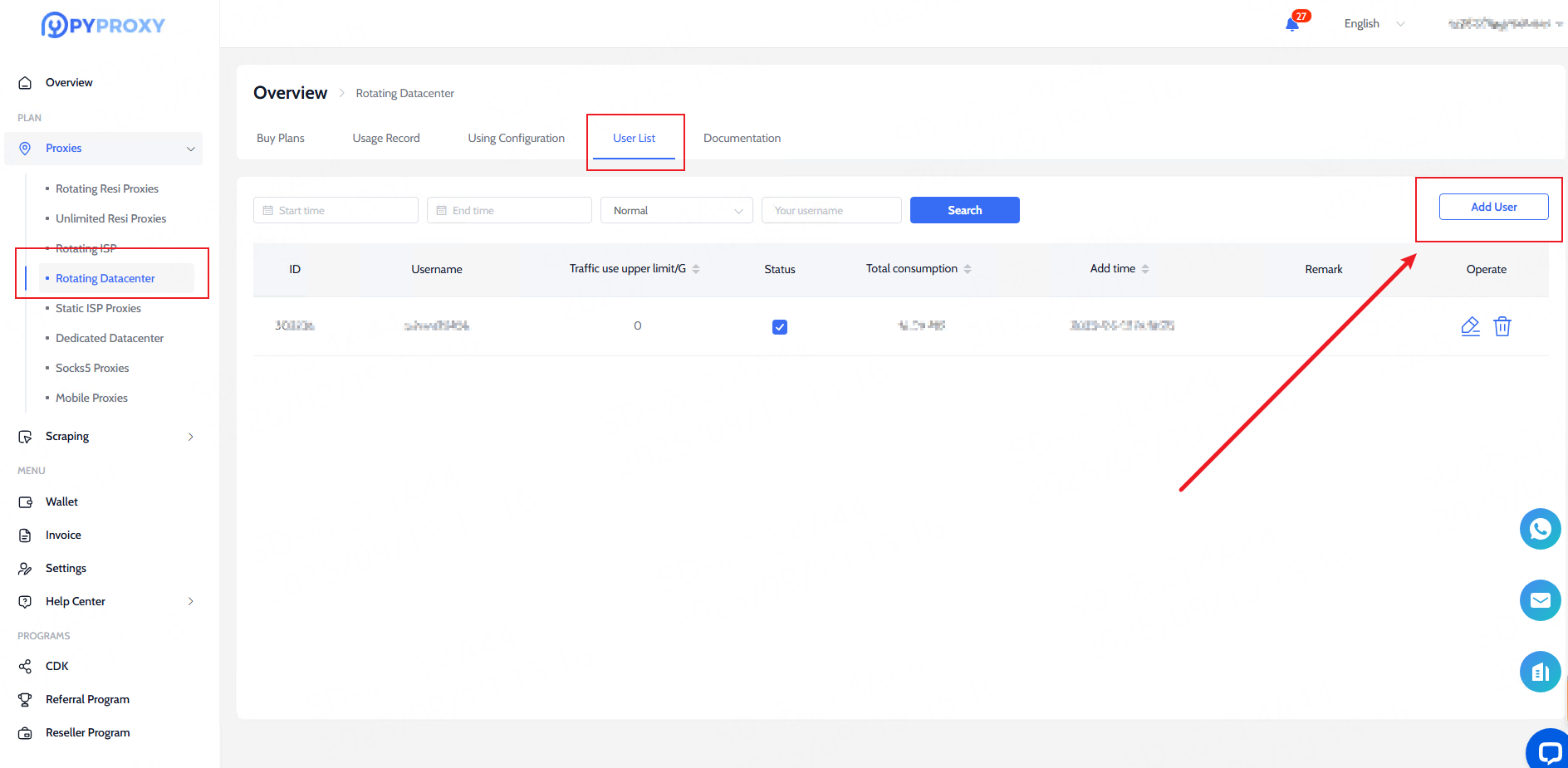Open the Normal status dropdown
Image resolution: width=1568 pixels, height=768 pixels.
pos(676,211)
